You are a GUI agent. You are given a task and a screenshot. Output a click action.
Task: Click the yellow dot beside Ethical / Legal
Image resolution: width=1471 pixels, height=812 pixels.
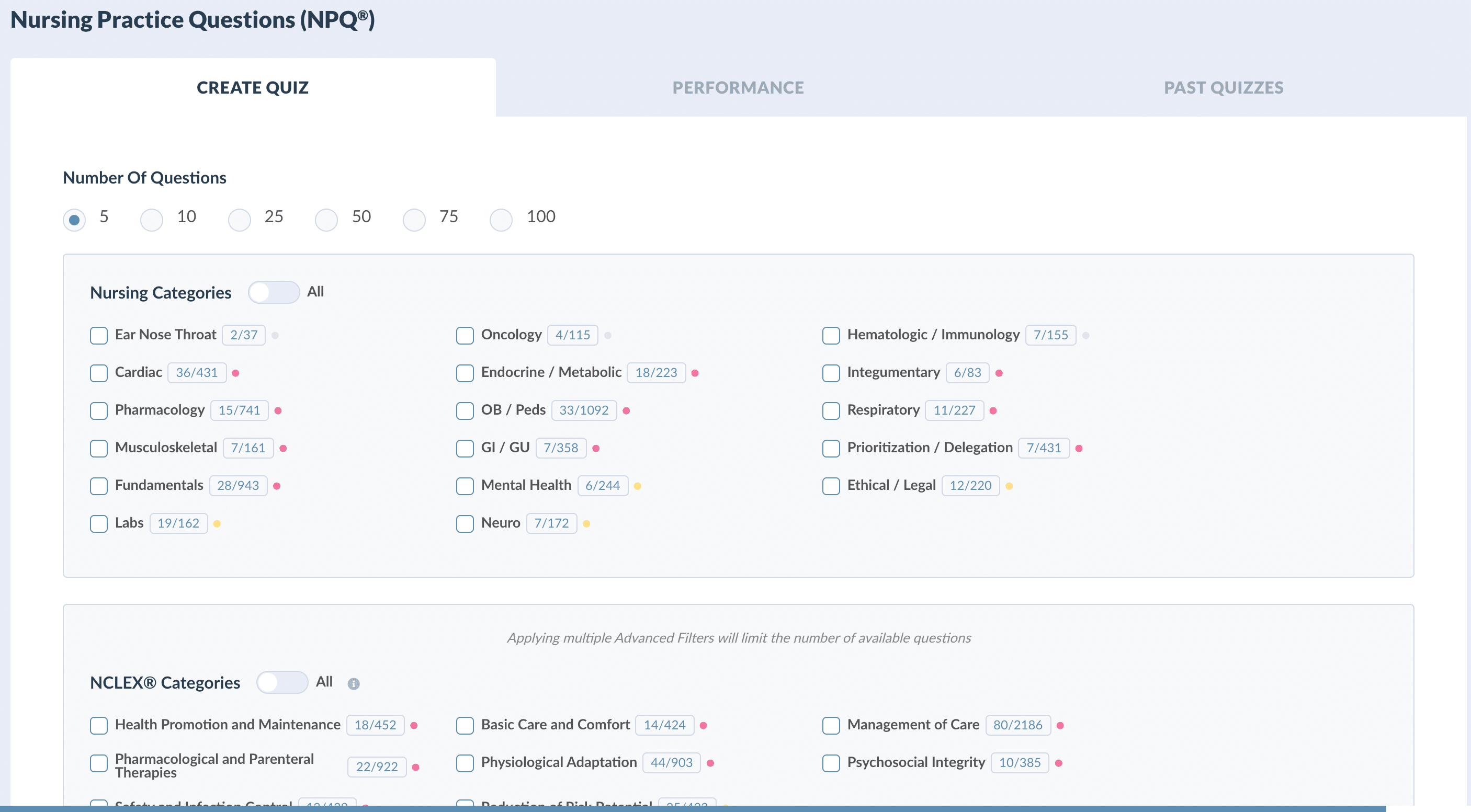coord(1009,486)
